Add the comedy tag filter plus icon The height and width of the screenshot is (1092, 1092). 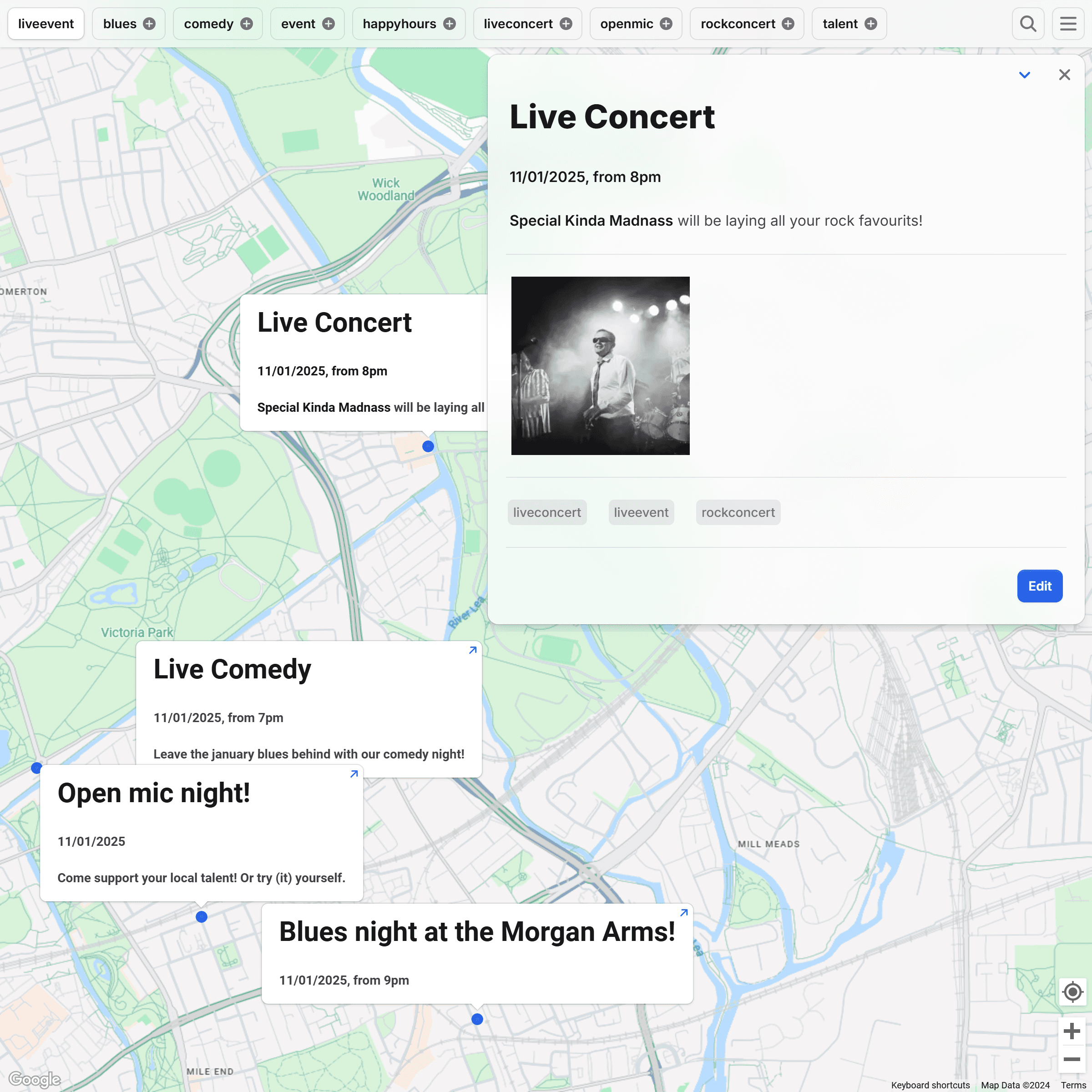coord(247,24)
